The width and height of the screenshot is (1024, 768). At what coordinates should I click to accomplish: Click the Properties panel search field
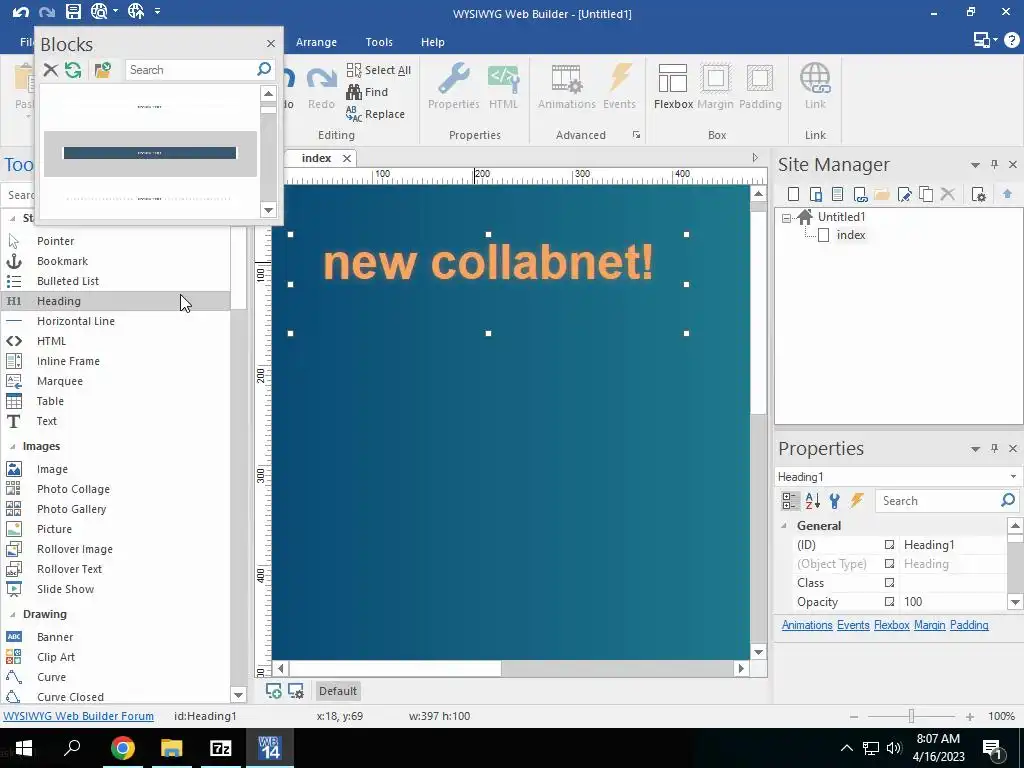(x=938, y=501)
